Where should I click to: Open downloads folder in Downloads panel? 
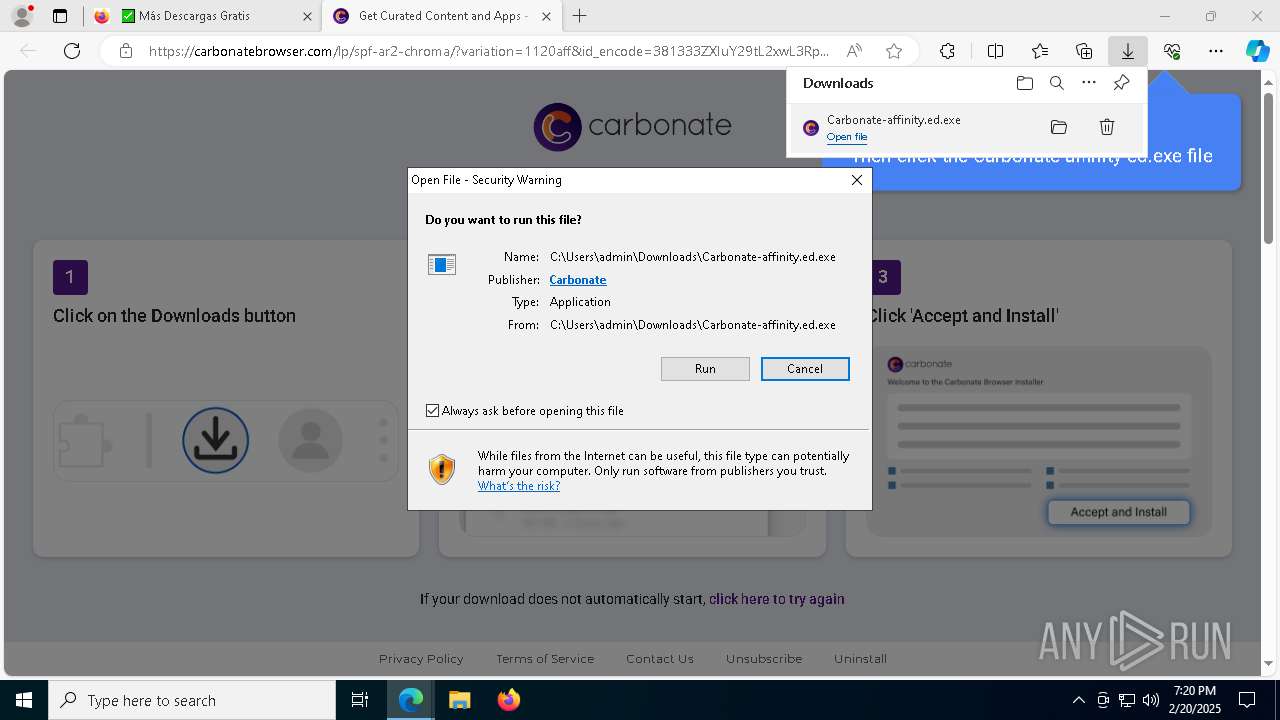pos(1024,83)
